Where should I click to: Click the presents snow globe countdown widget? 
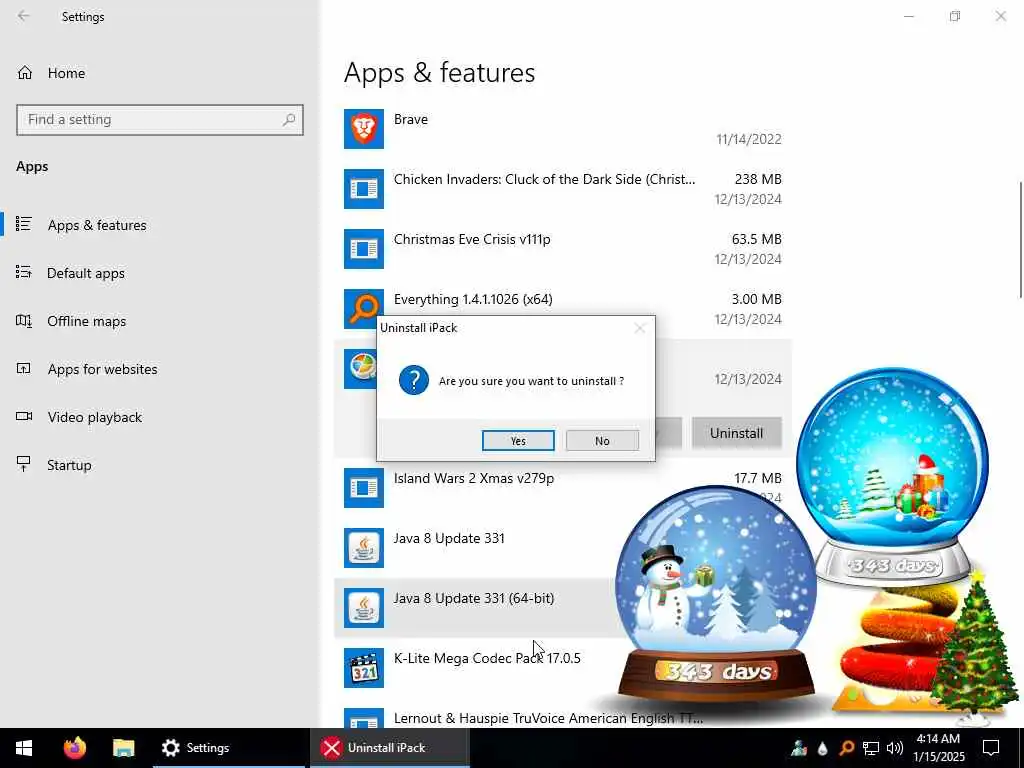pos(893,475)
